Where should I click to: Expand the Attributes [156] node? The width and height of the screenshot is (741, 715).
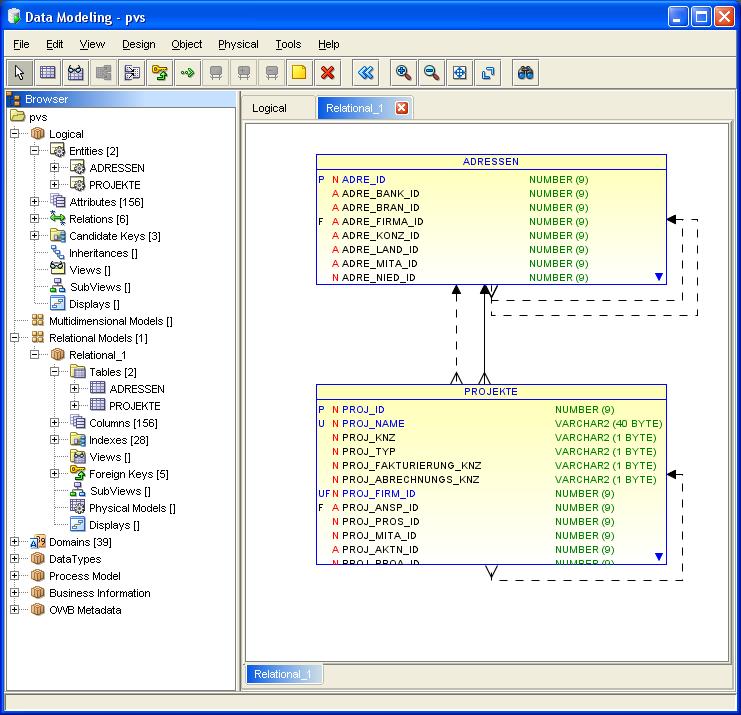(34, 202)
